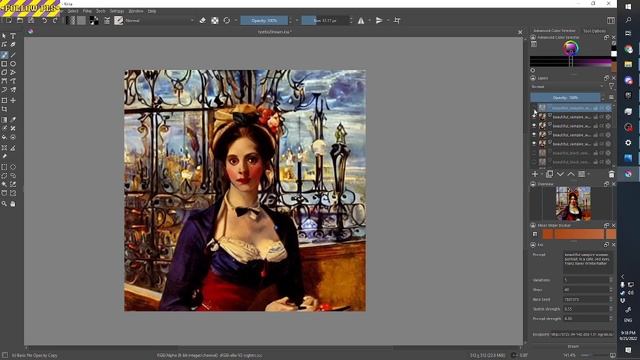
Task: Adjust the toolbar brush Opacity slider
Action: coord(264,20)
